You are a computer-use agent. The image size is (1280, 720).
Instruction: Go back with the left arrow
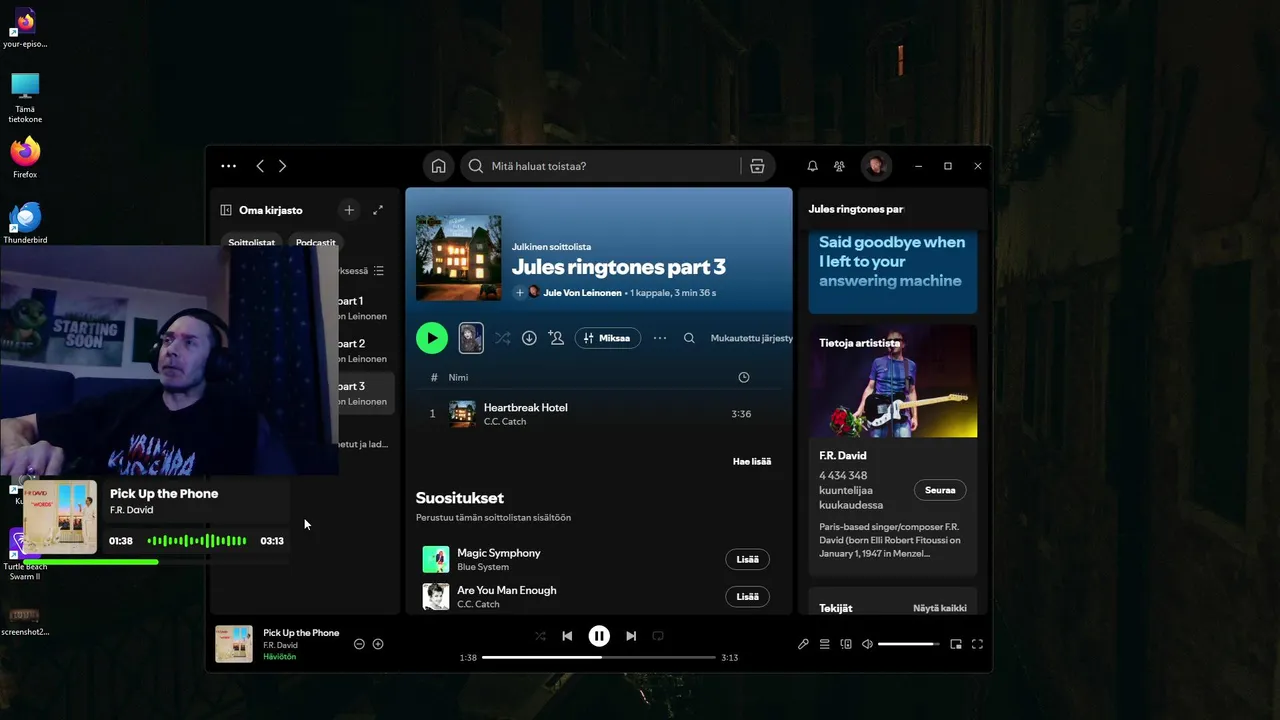[260, 166]
